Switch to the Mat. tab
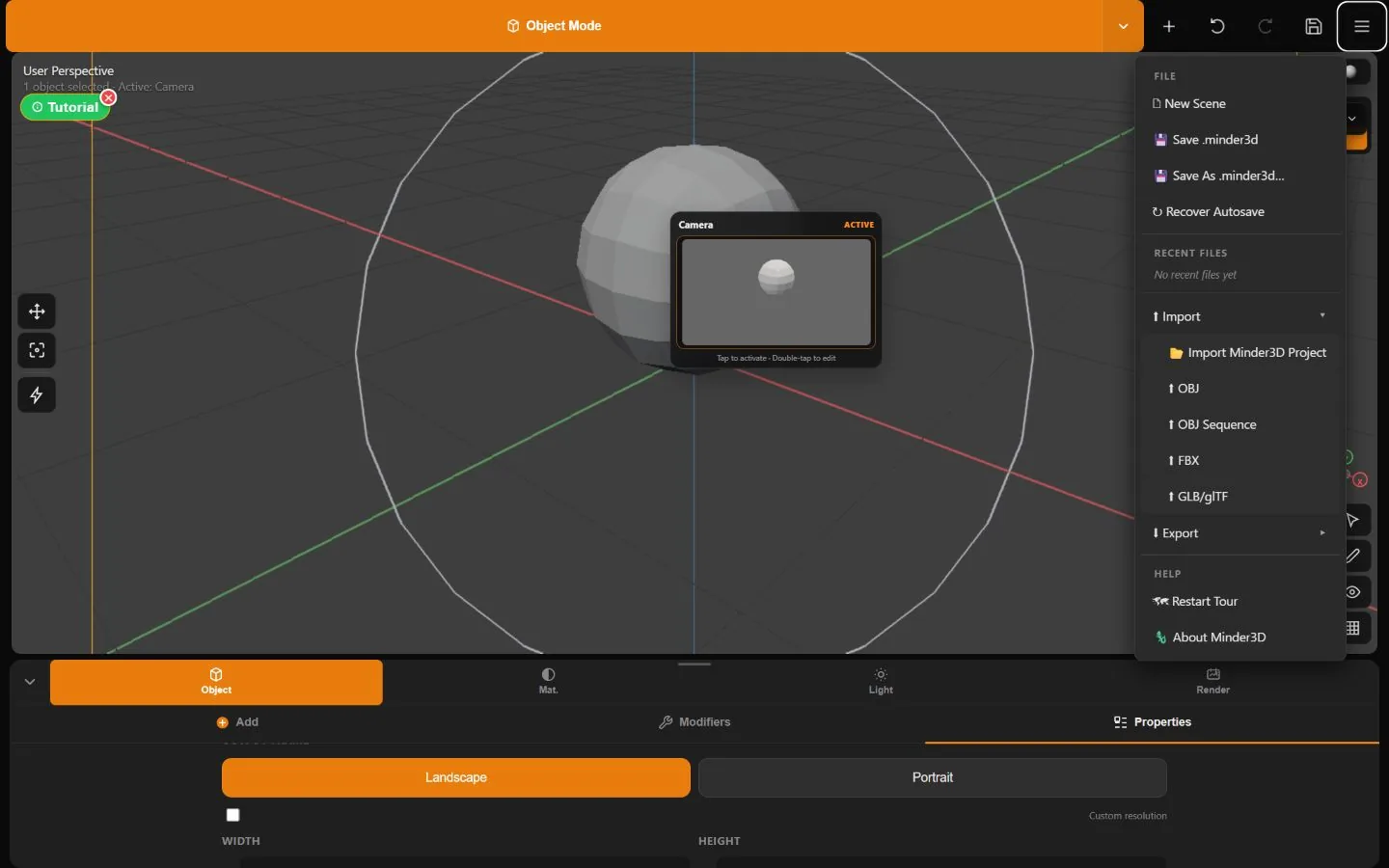This screenshot has width=1389, height=868. 549,682
